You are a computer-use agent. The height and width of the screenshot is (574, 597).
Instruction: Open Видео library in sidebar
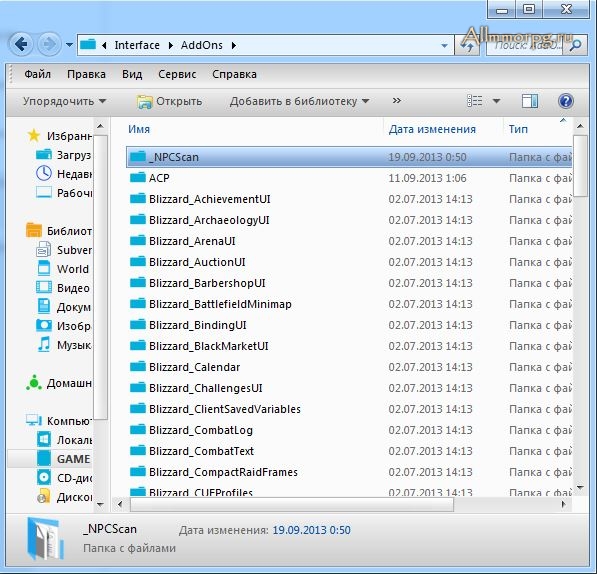tap(63, 288)
